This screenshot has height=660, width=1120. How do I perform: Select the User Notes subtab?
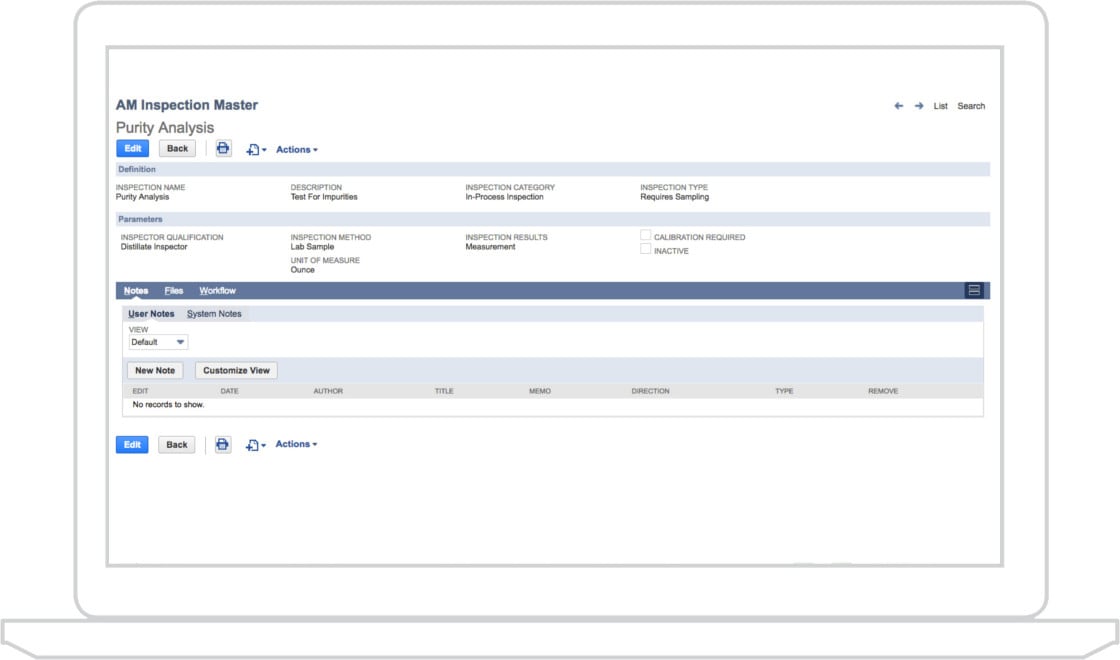coord(151,314)
